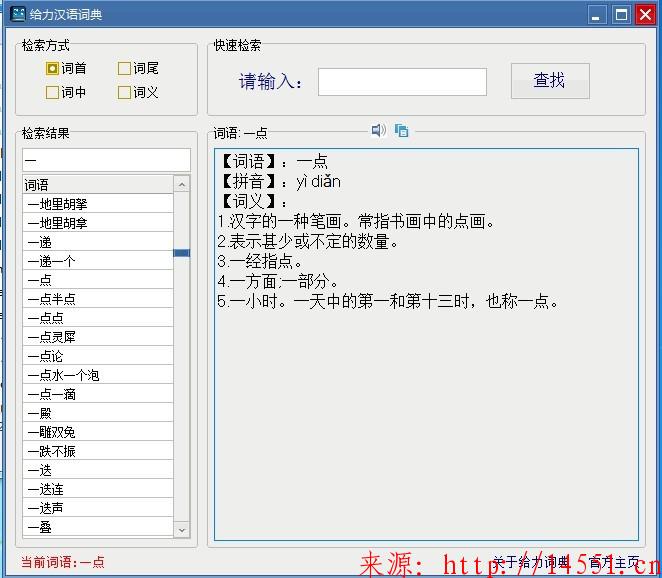This screenshot has width=662, height=578.
Task: Select the 词首 search mode
Action: pyautogui.click(x=52, y=69)
